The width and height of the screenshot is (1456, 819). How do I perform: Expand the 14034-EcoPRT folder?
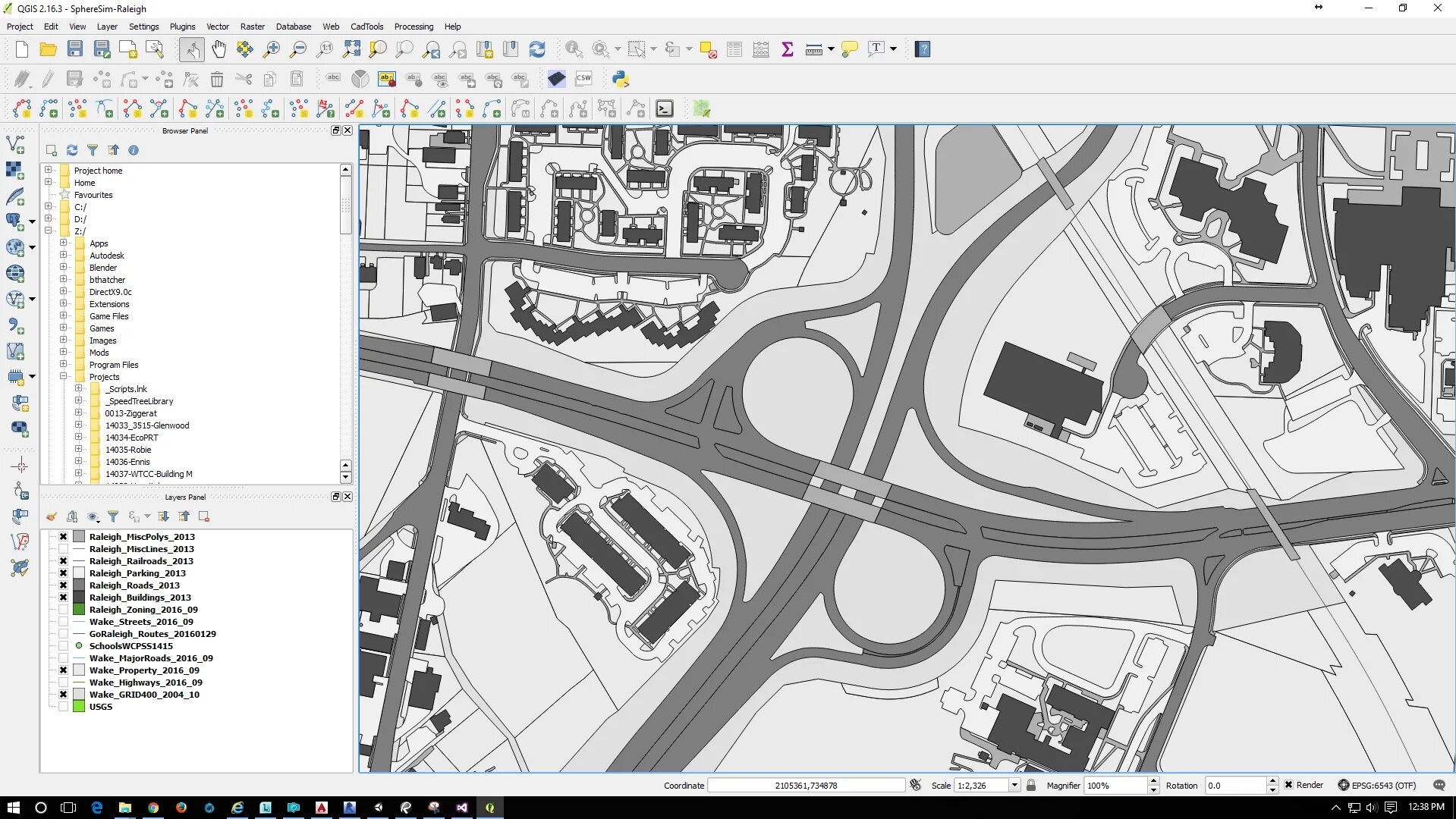(x=79, y=437)
